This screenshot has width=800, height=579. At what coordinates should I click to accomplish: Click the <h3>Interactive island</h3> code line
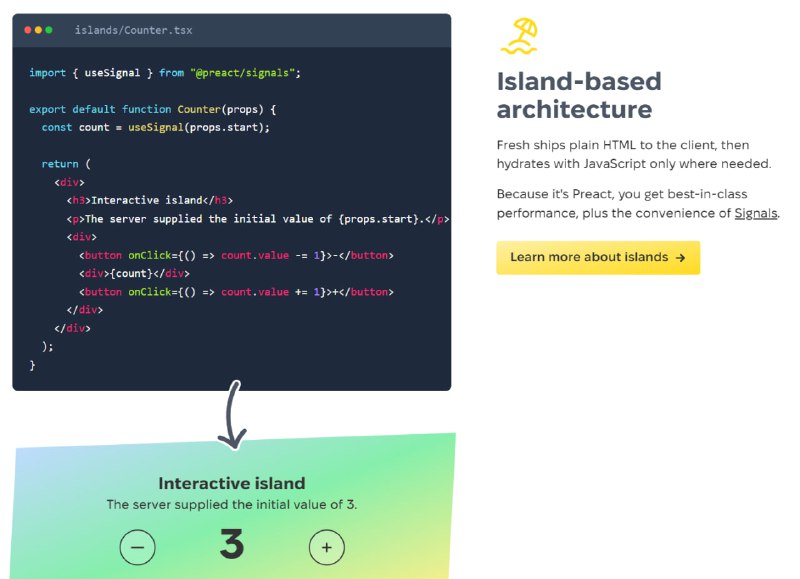tap(149, 200)
